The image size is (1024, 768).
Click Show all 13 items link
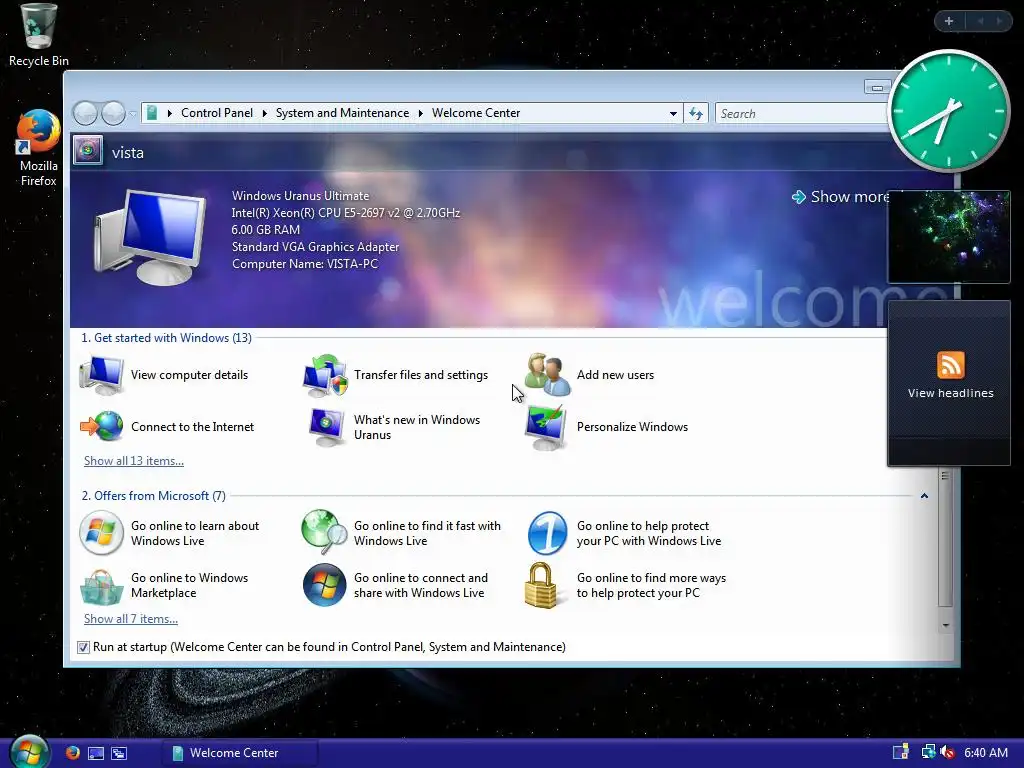tap(134, 461)
